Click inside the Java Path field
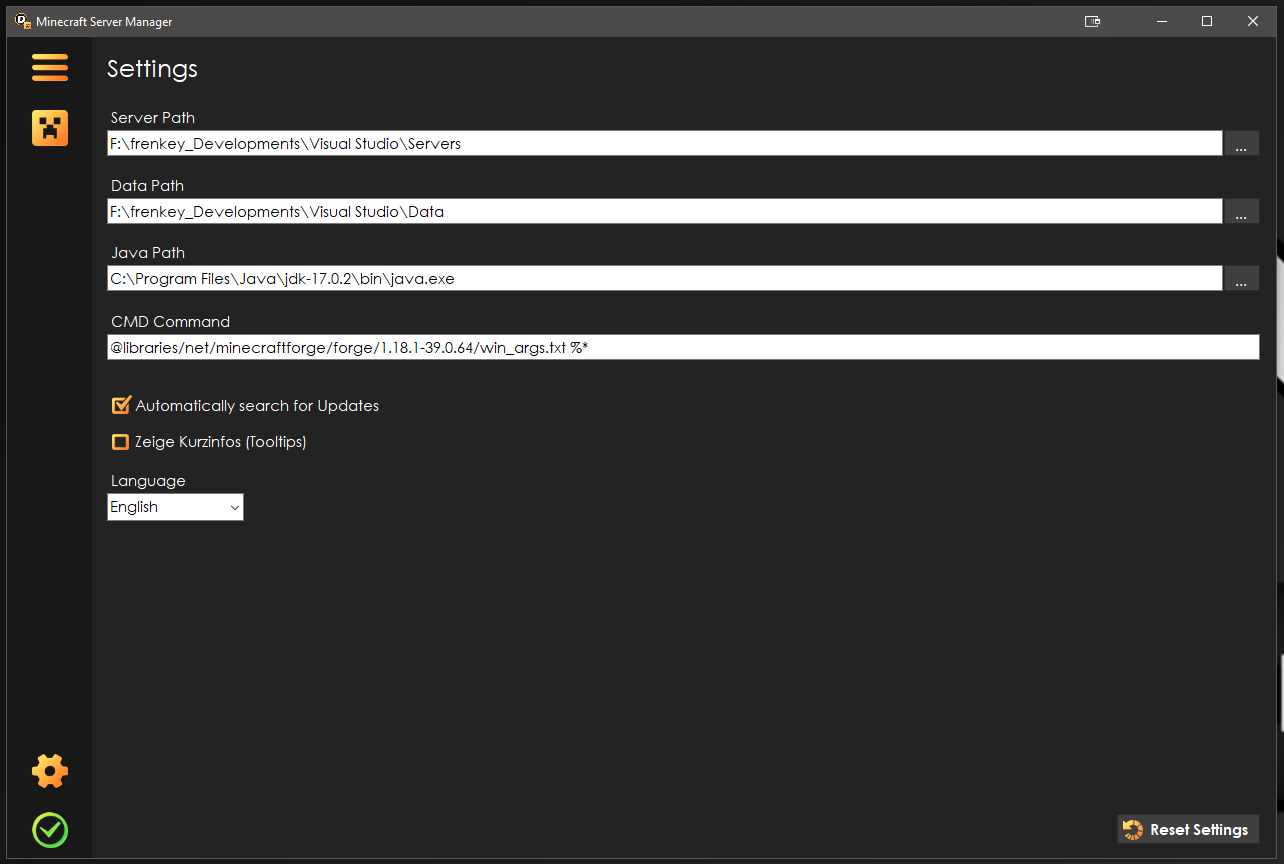 pos(600,278)
